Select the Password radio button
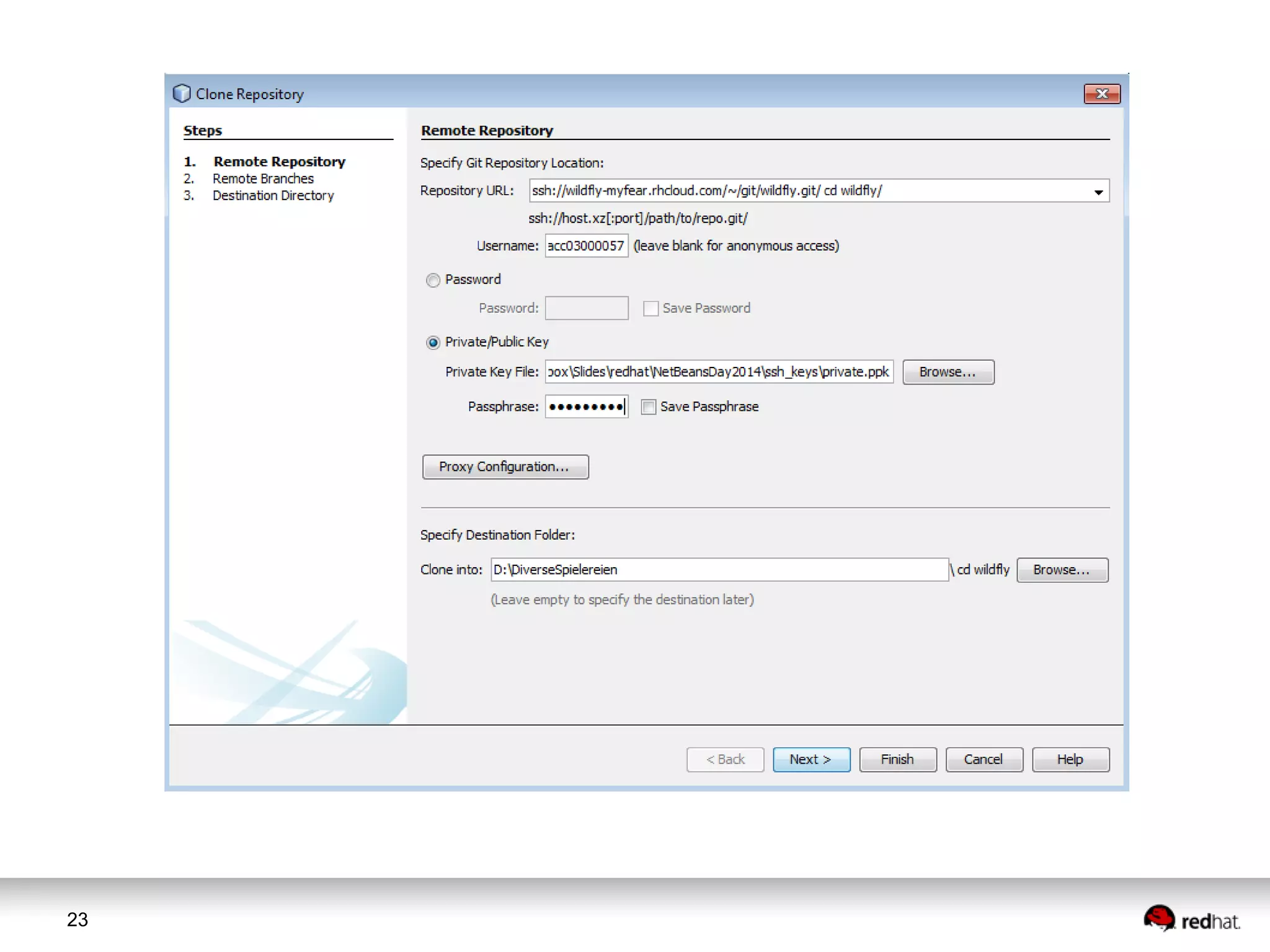 pyautogui.click(x=433, y=280)
